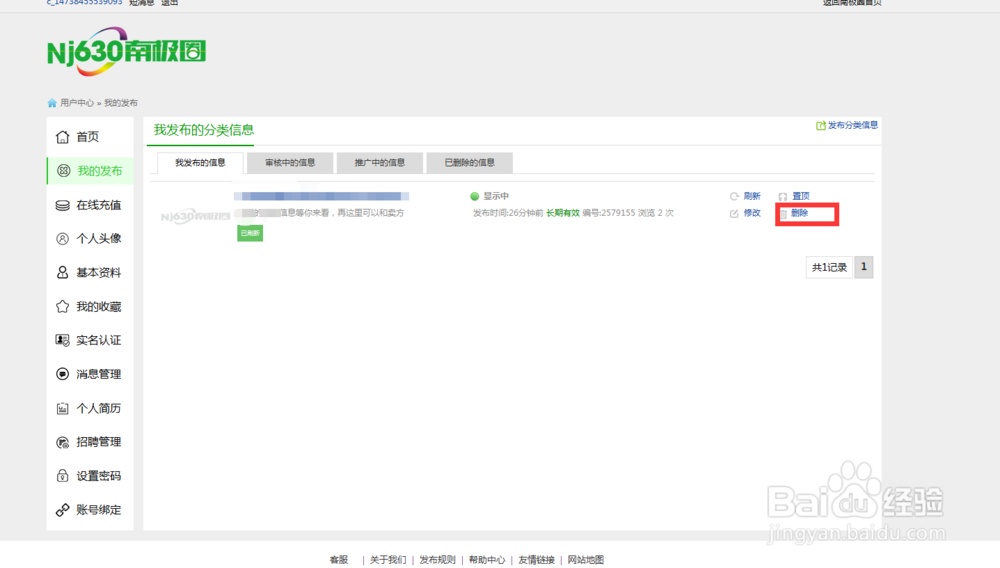1000x568 pixels.
Task: Open 基本资料 sidebar entry
Action: [88, 273]
